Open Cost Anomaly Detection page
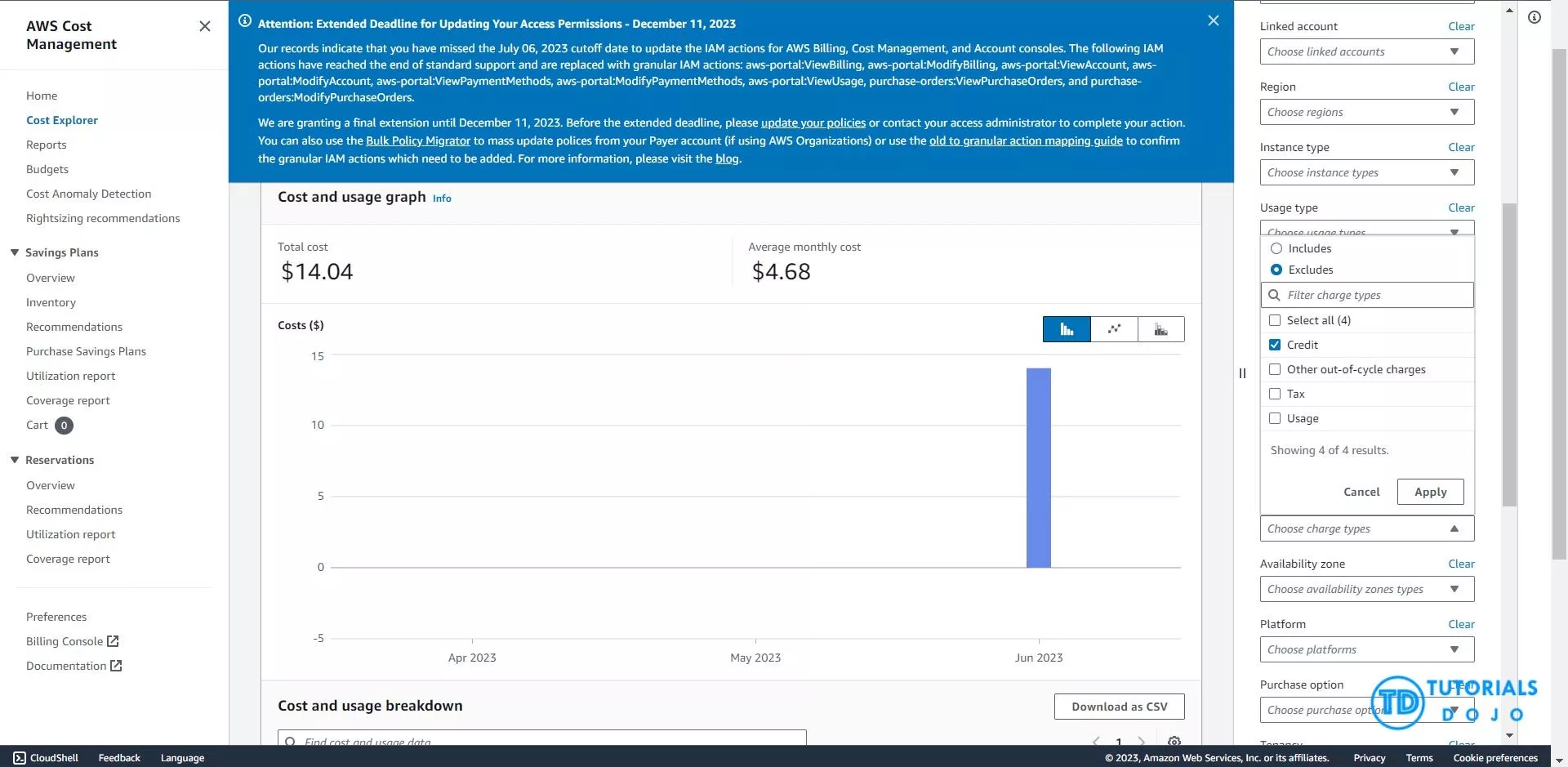This screenshot has height=767, width=1568. (x=89, y=194)
